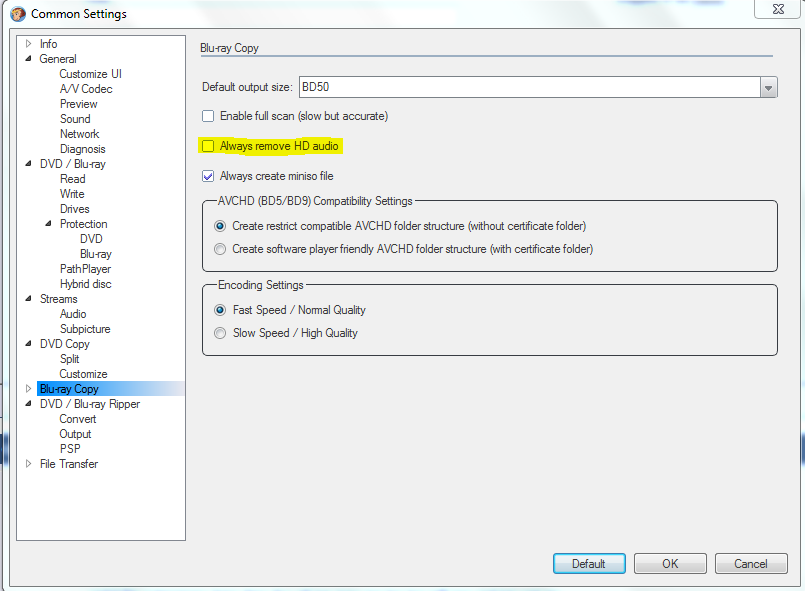Select Blu-ray under Protection
The width and height of the screenshot is (805, 591).
pyautogui.click(x=95, y=254)
